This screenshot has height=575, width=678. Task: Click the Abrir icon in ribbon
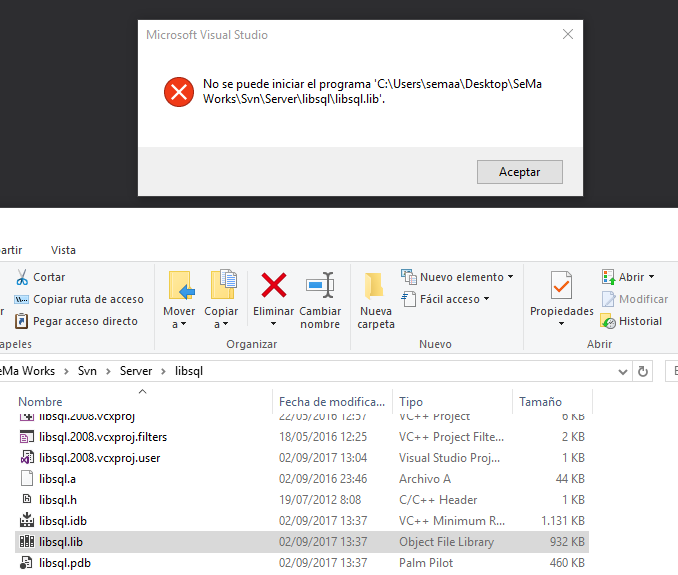(x=608, y=277)
